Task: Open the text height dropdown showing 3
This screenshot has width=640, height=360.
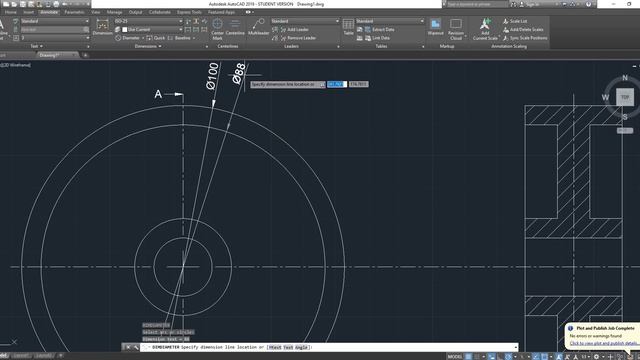Action: (54, 38)
